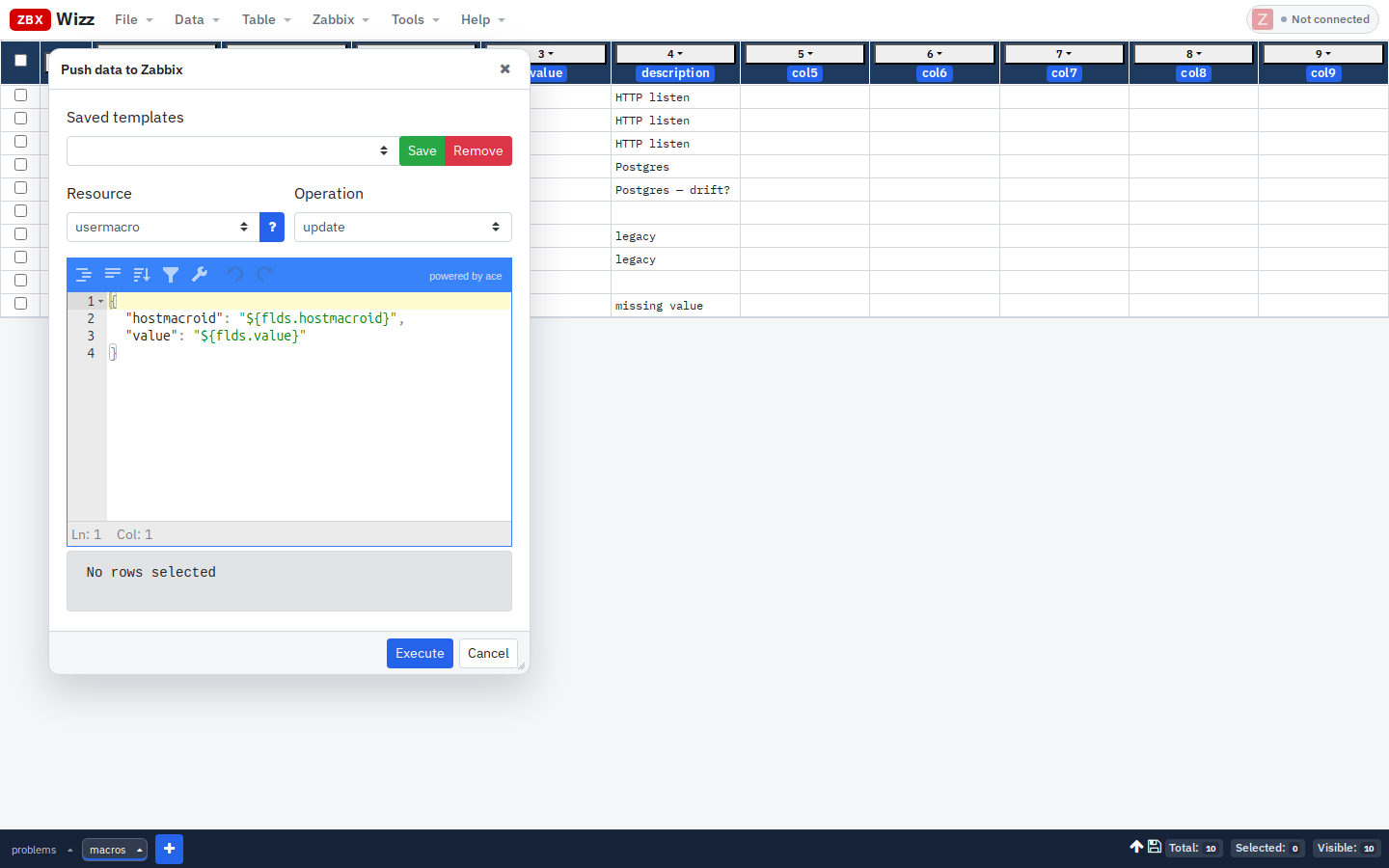
Task: Click the Not connected status button
Action: coord(1313,19)
